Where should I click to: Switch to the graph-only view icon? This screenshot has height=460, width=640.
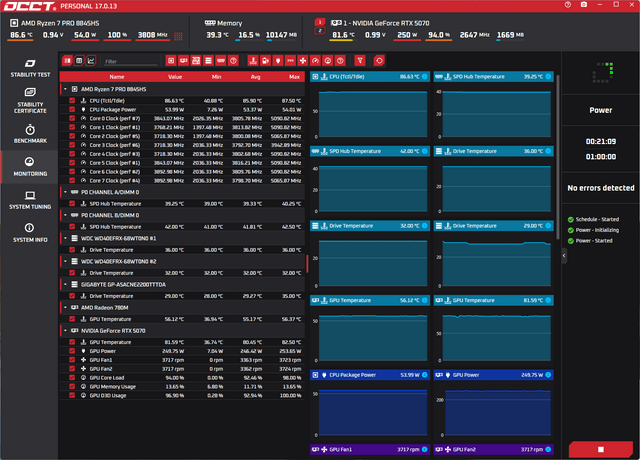[91, 61]
